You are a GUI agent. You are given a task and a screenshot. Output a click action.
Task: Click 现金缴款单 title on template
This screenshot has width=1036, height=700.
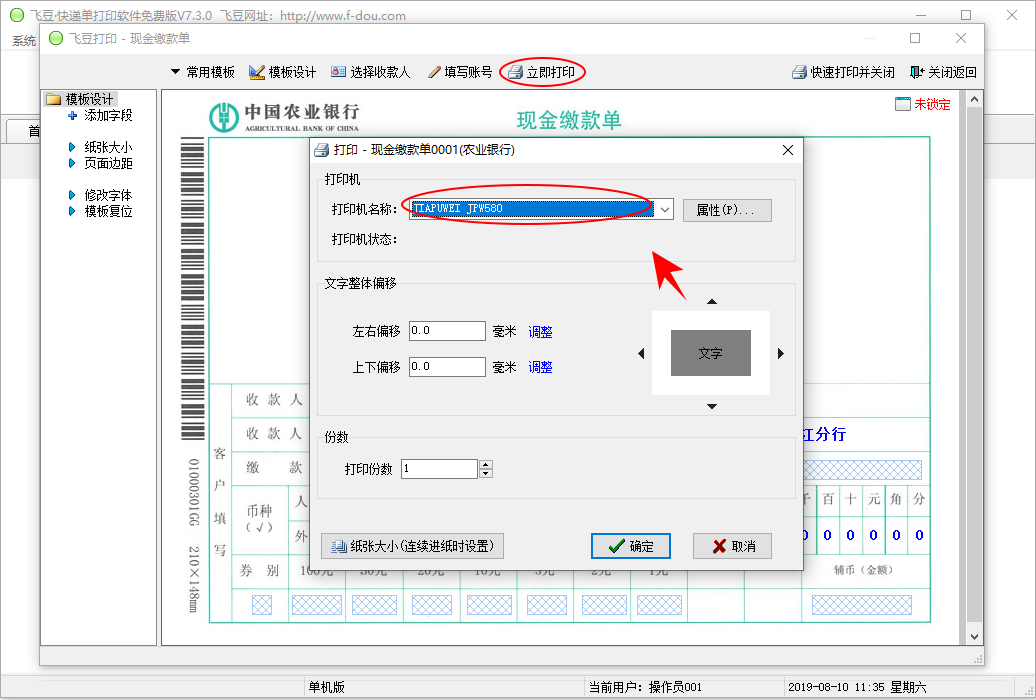569,120
